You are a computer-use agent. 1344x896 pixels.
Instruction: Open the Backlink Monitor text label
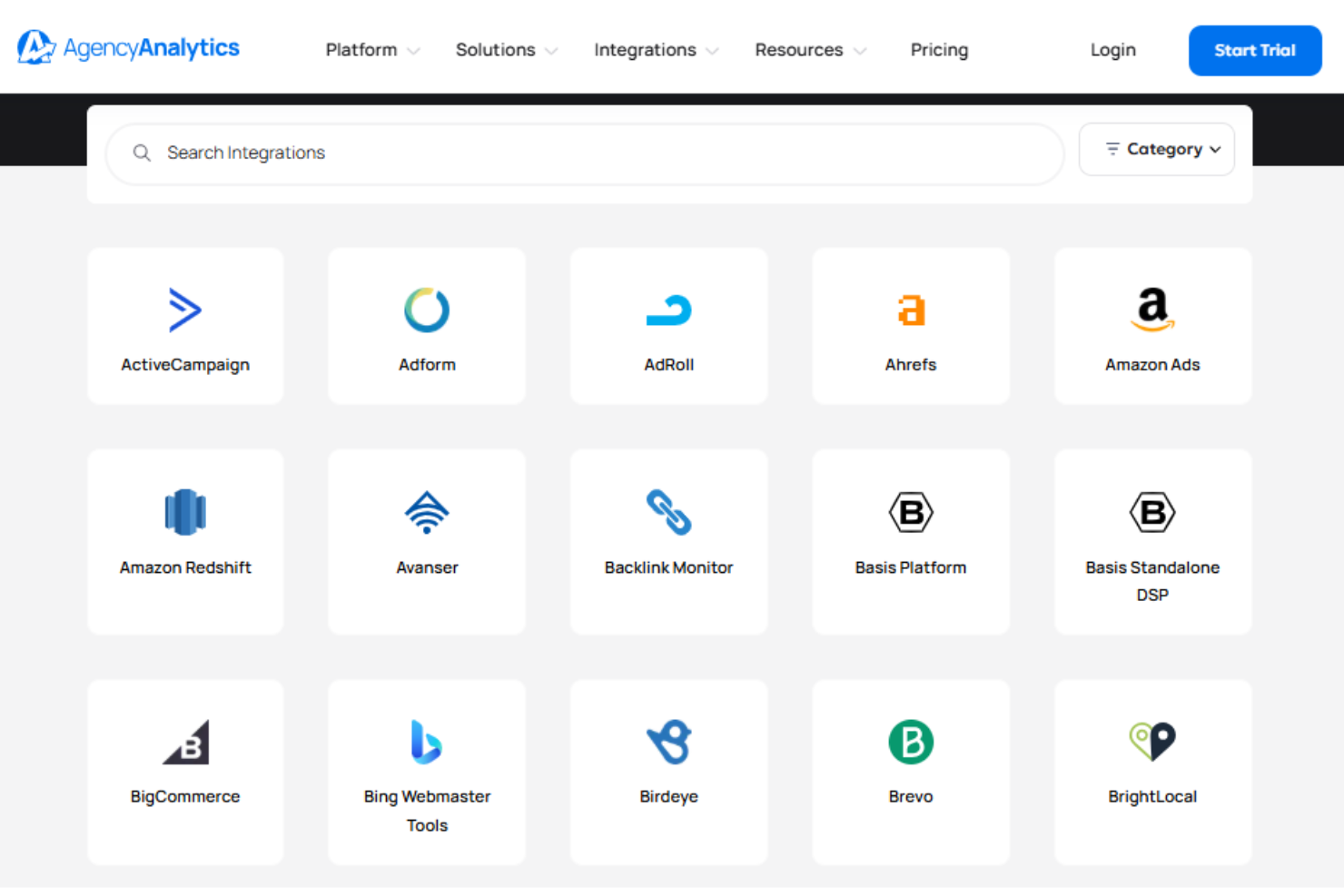pyautogui.click(x=669, y=567)
